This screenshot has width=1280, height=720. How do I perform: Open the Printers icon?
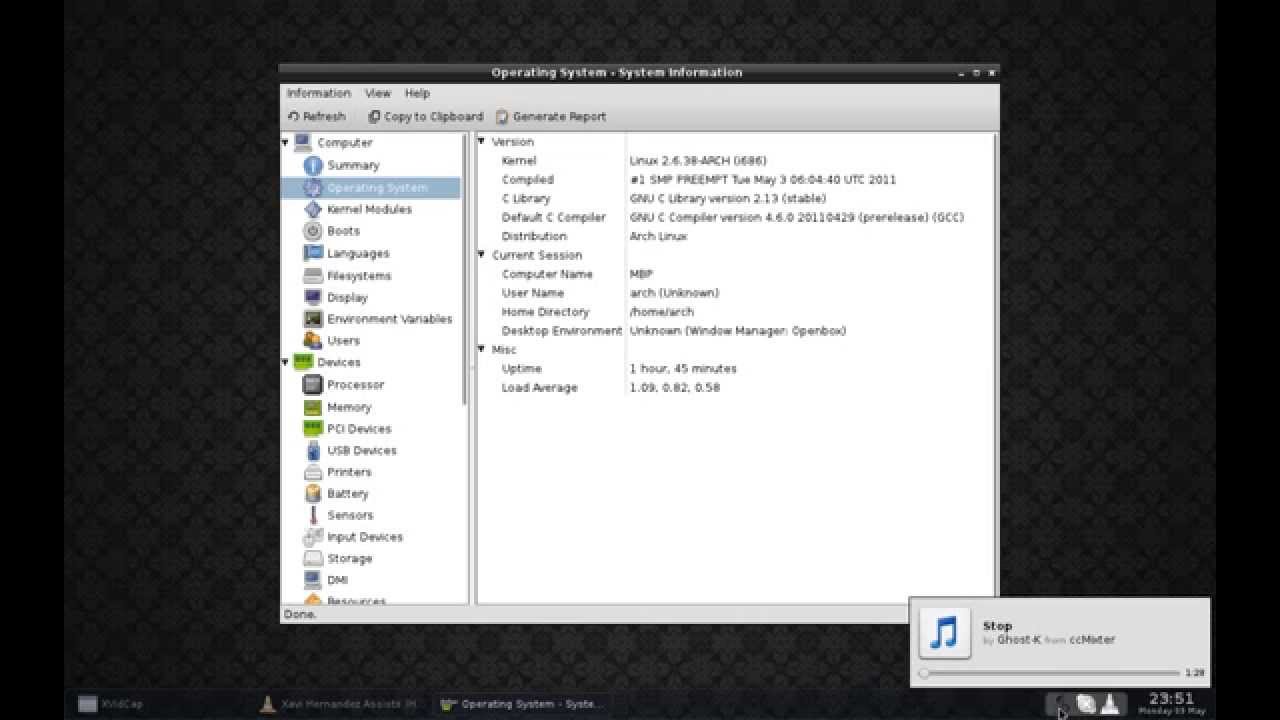[313, 472]
